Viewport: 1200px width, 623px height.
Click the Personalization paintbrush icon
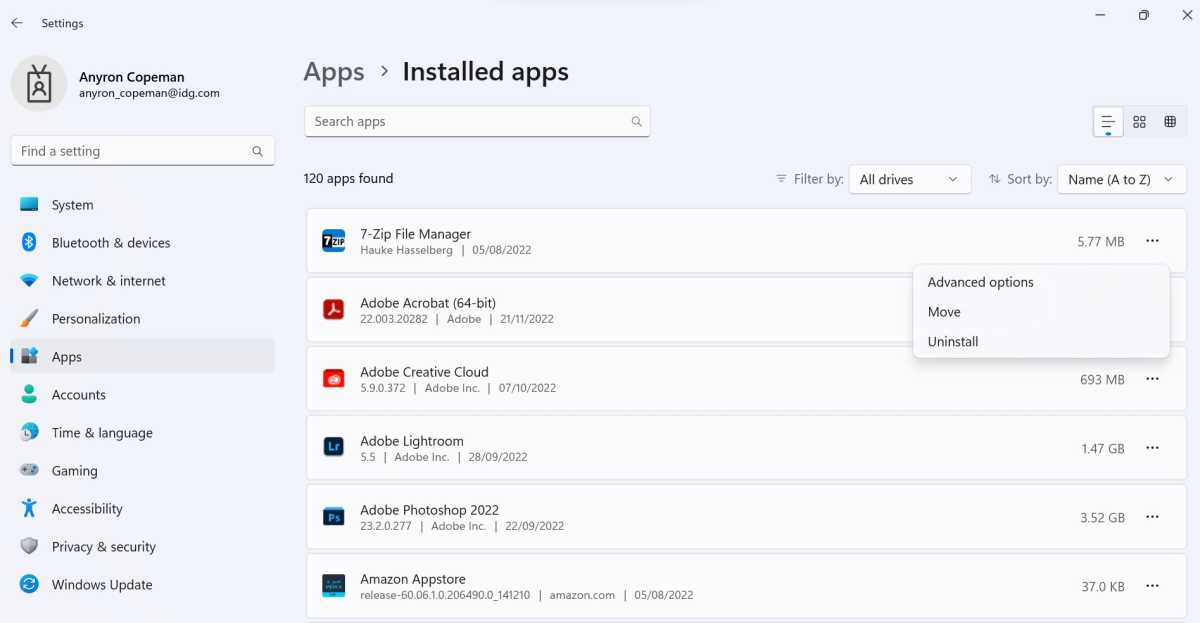point(30,319)
